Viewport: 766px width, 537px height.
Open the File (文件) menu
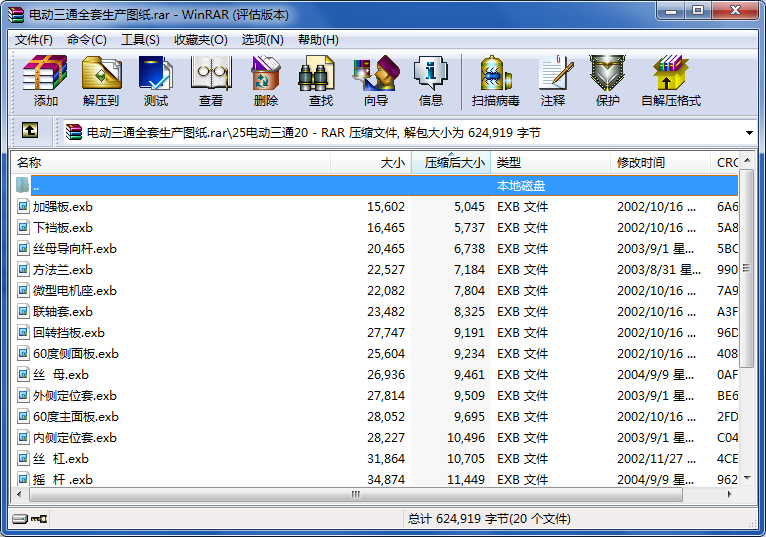coord(33,40)
